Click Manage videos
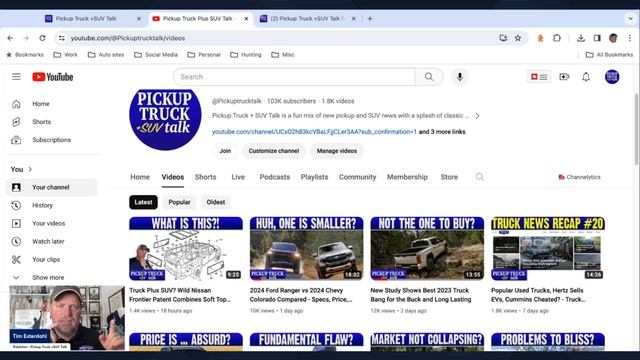640x360 pixels. 337,151
